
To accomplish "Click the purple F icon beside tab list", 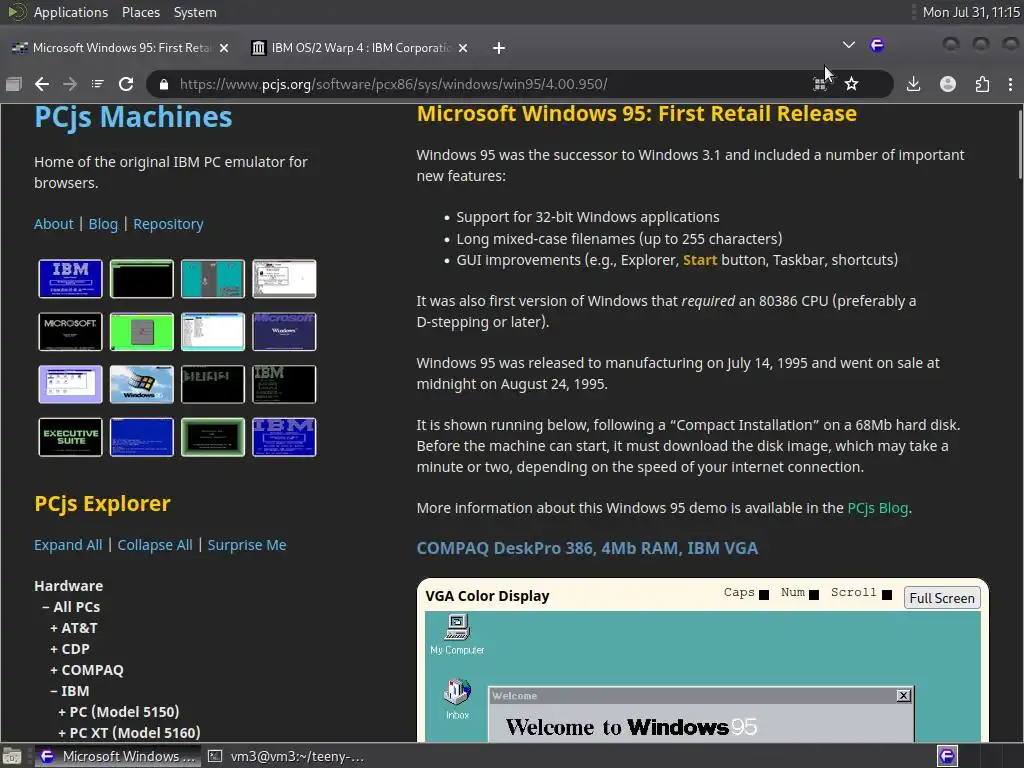I will tap(877, 45).
